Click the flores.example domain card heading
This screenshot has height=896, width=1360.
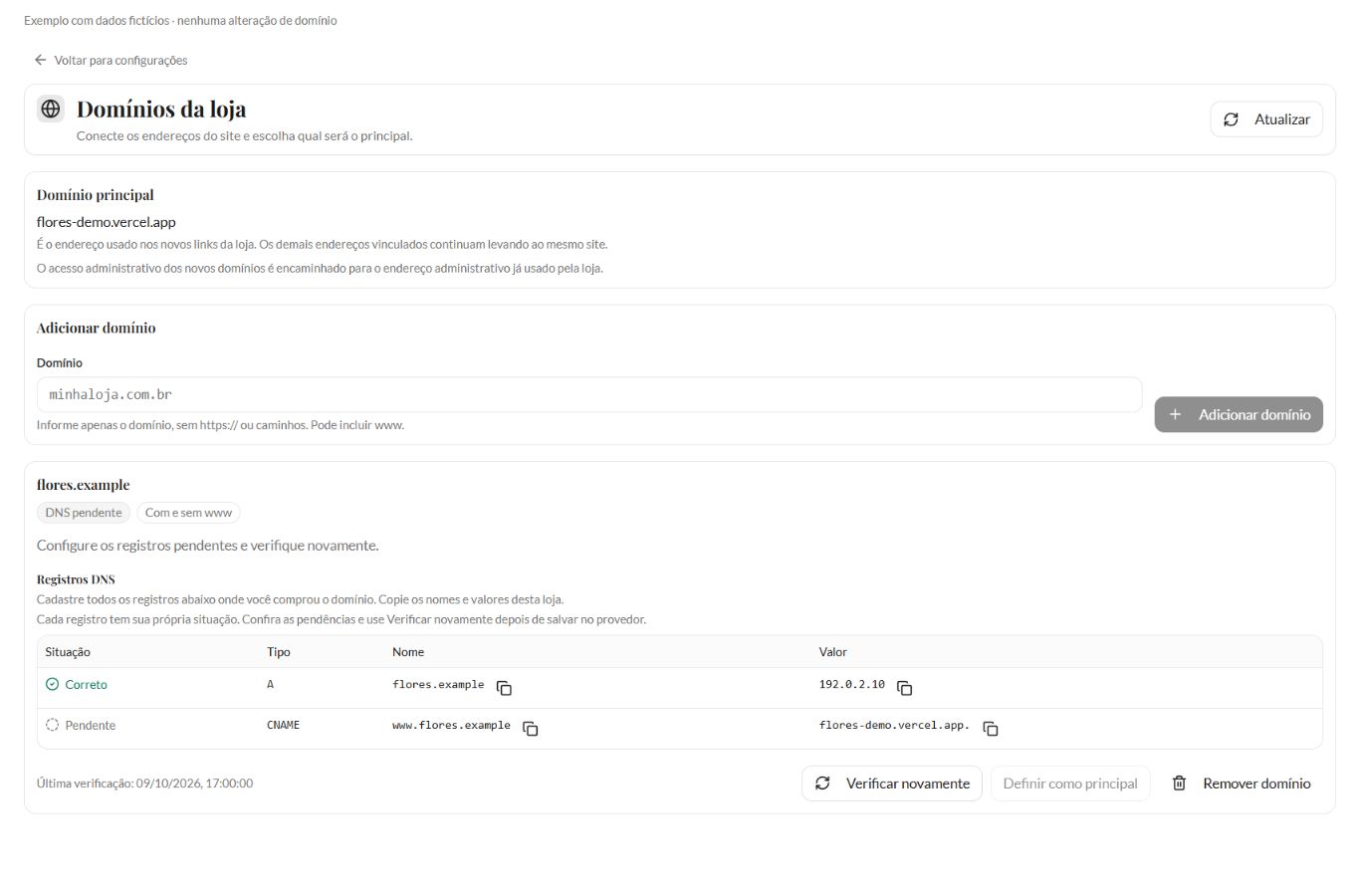click(84, 485)
